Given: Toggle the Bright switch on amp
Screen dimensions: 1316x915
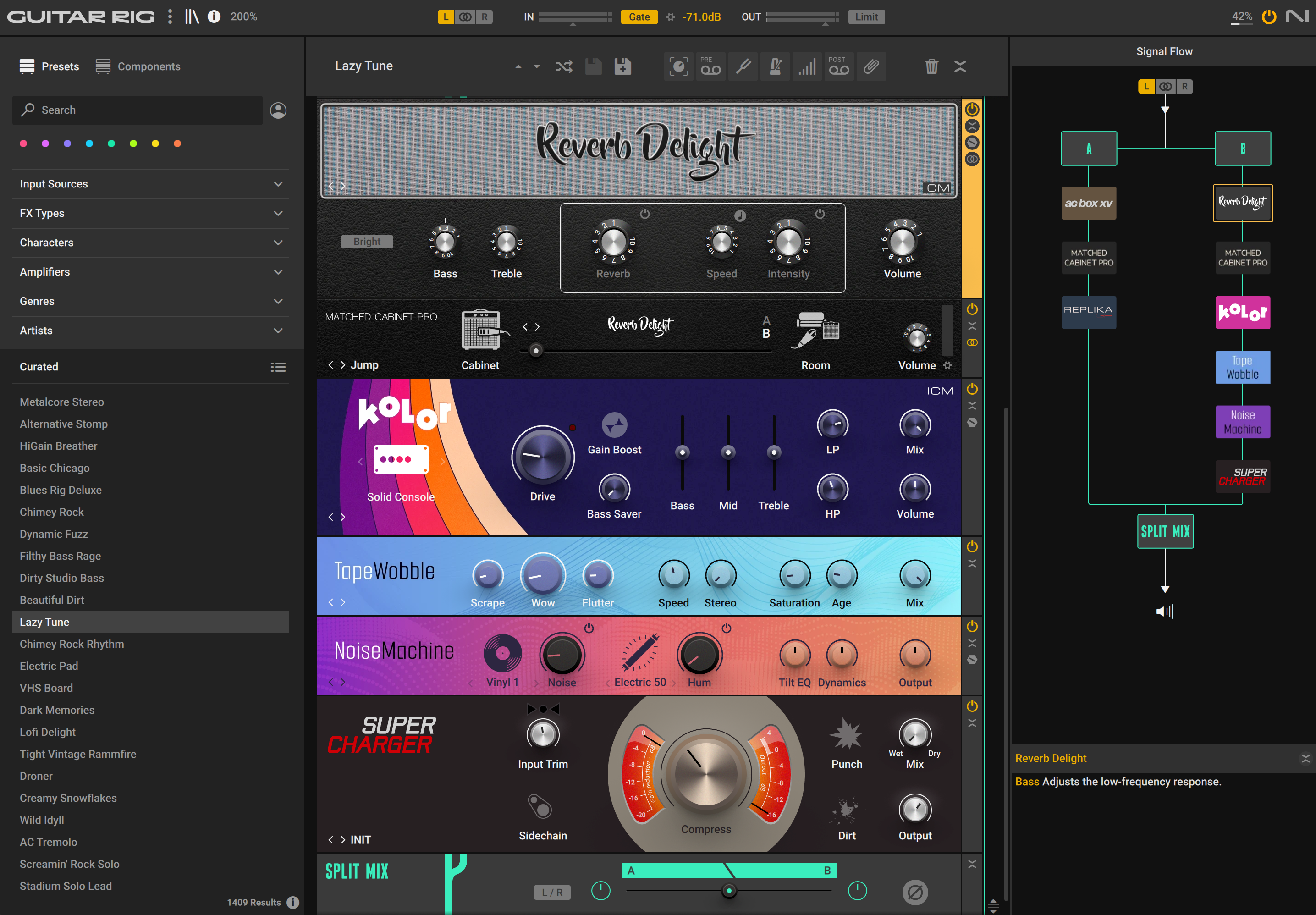Looking at the screenshot, I should tap(367, 242).
